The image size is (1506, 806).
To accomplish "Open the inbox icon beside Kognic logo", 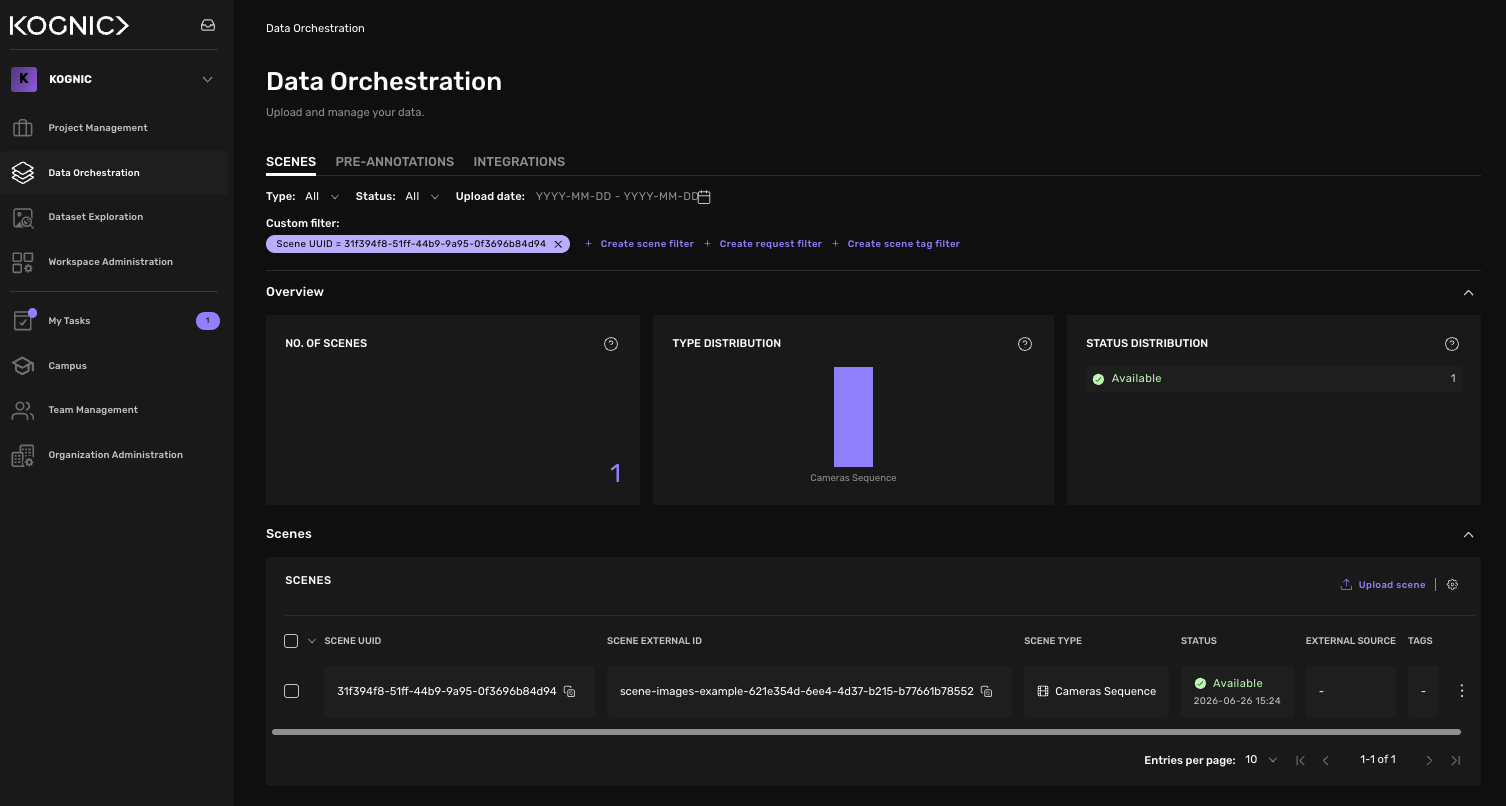I will 208,26.
